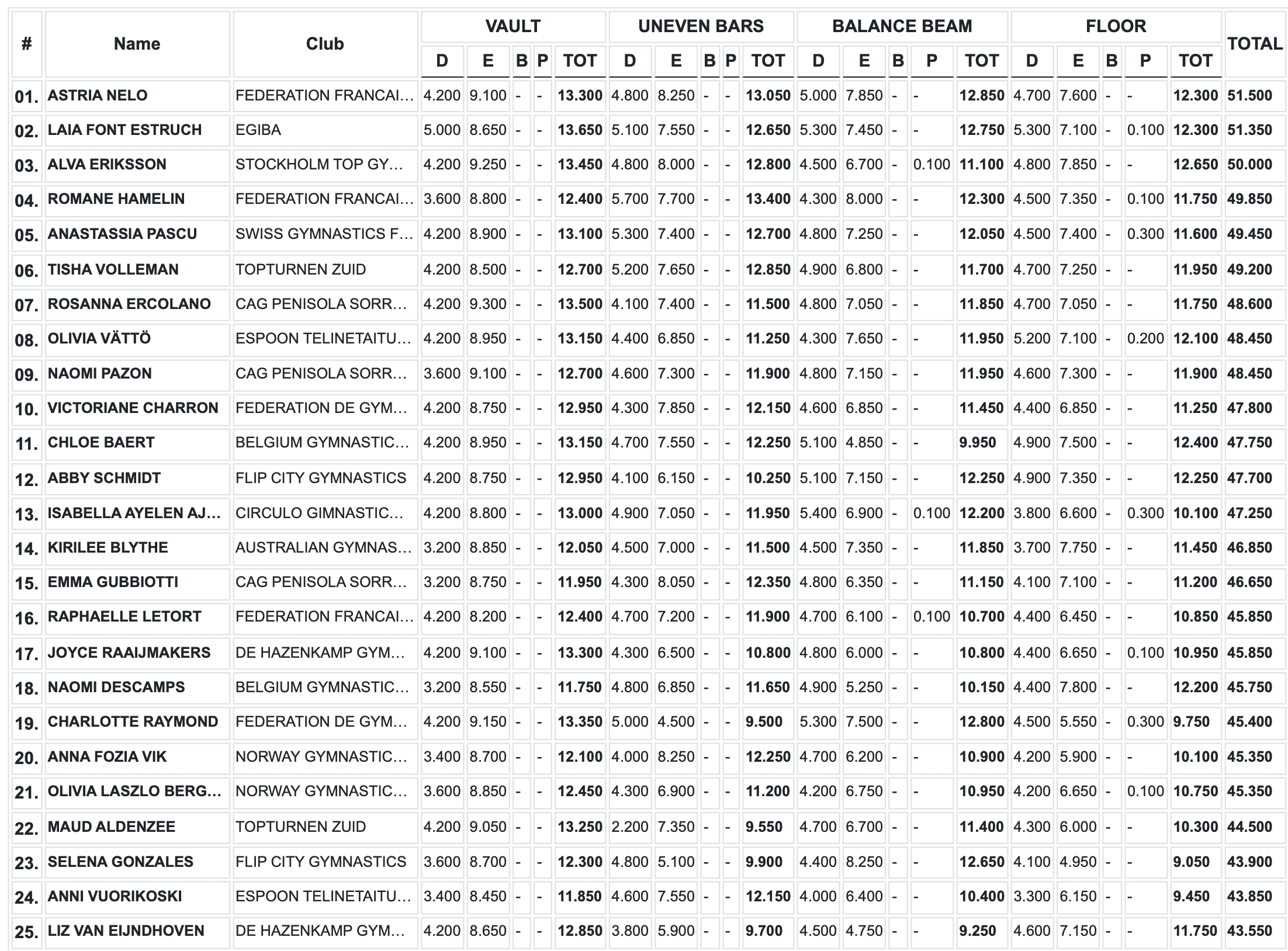This screenshot has width=1288, height=951.
Task: Click gymnast name LAIA FONT ESTRUCH
Action: (x=124, y=130)
